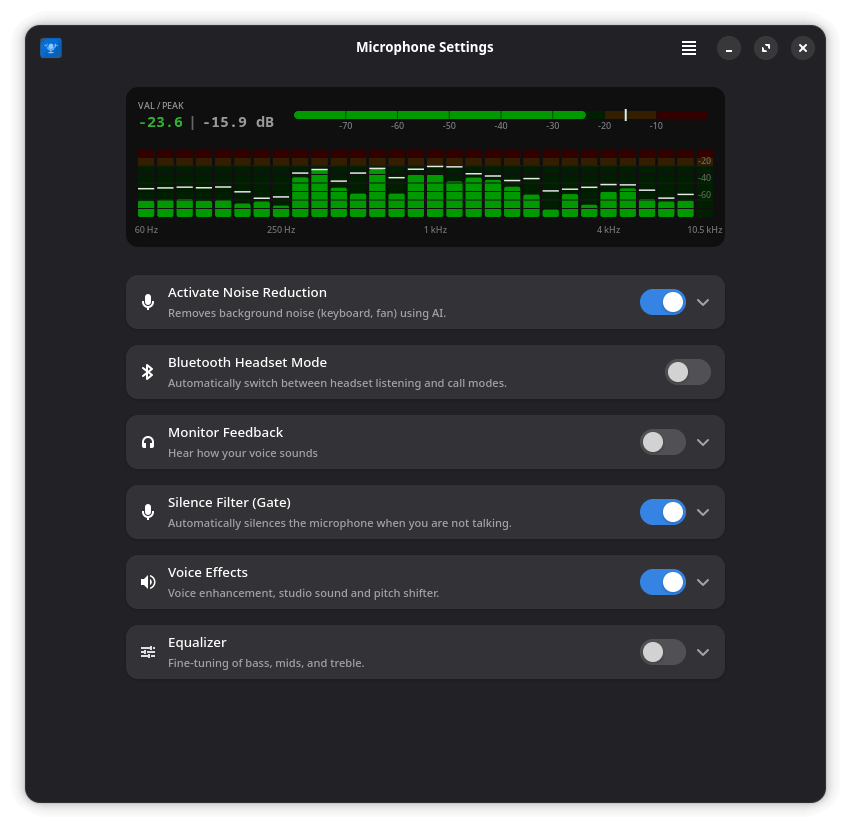This screenshot has height=828, width=851.
Task: Click the 250 Hz frequency axis label
Action: 281,230
